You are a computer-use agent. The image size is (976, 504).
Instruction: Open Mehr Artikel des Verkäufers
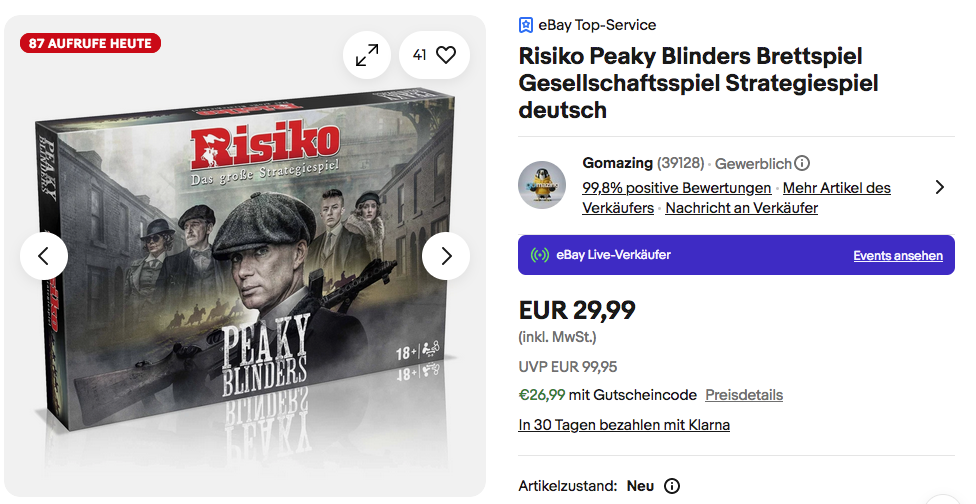pyautogui.click(x=836, y=188)
